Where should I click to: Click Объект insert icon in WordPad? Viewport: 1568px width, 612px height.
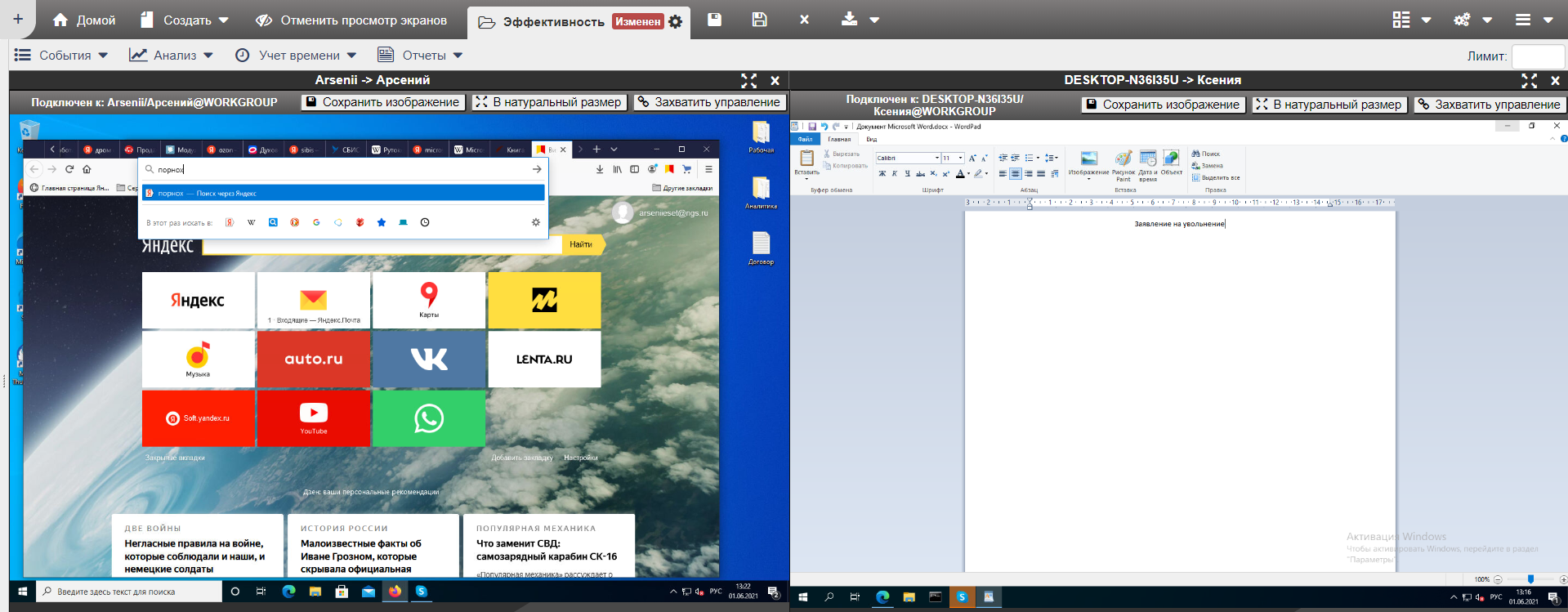click(1172, 163)
